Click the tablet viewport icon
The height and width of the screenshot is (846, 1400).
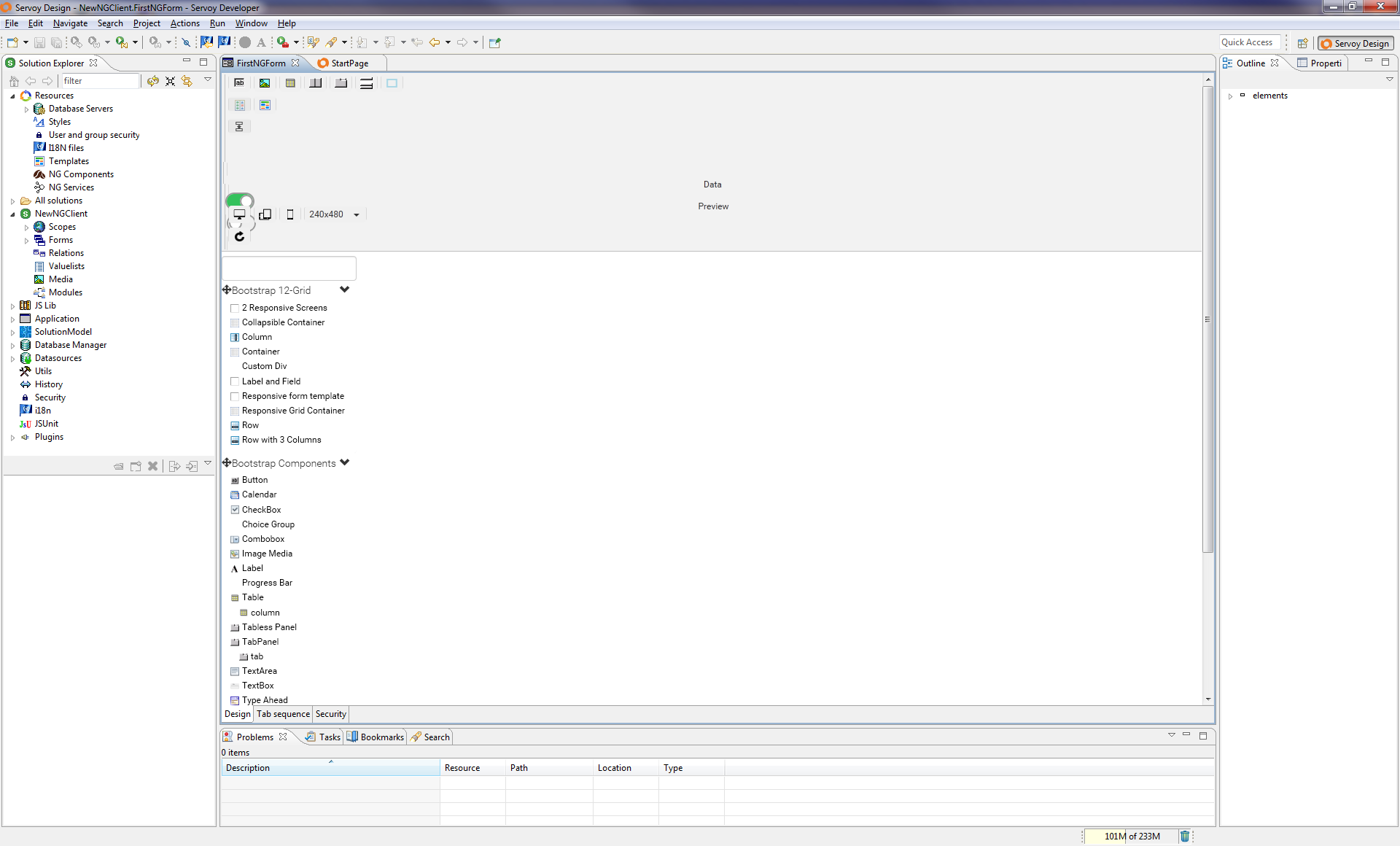point(264,214)
